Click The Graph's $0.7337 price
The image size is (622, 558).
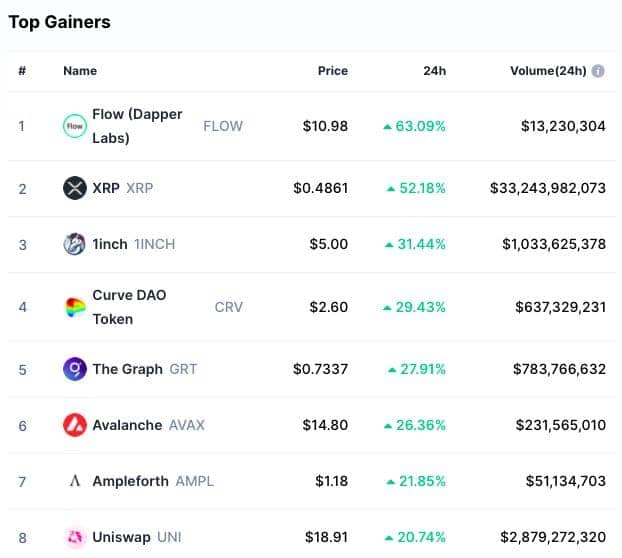321,369
